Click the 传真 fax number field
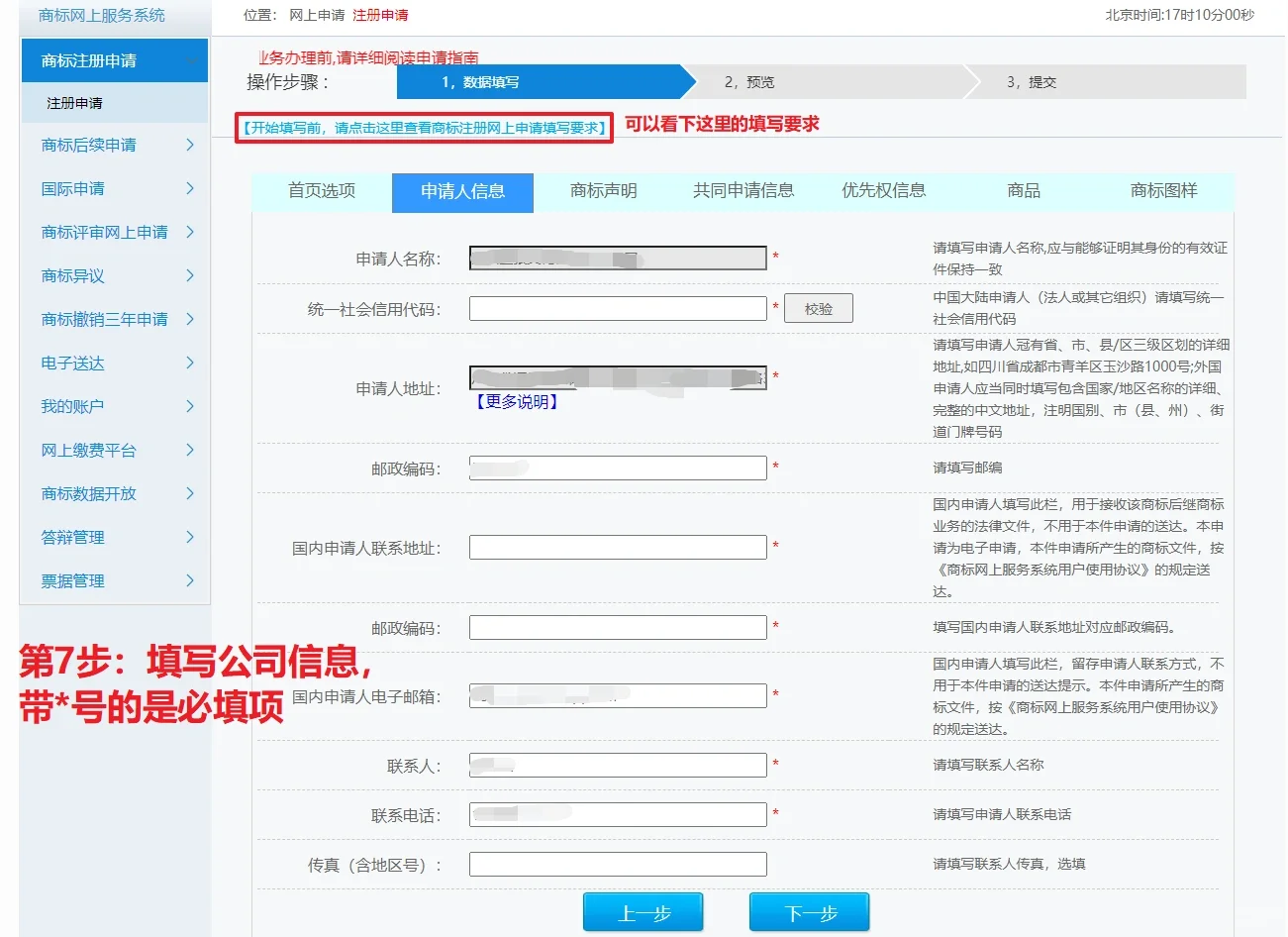Image resolution: width=1288 pixels, height=937 pixels. click(618, 865)
